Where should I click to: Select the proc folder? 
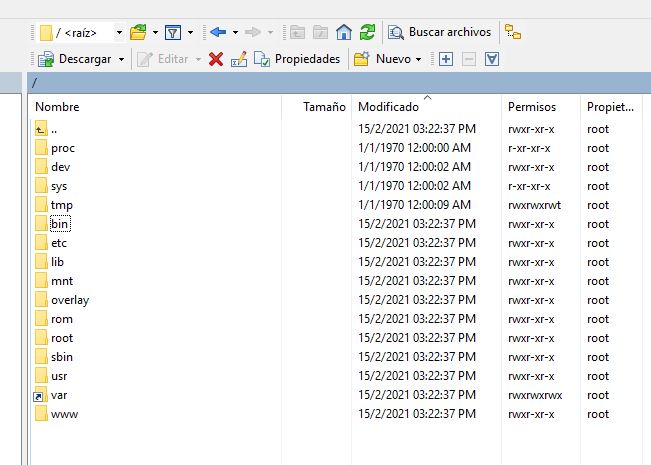[63, 148]
